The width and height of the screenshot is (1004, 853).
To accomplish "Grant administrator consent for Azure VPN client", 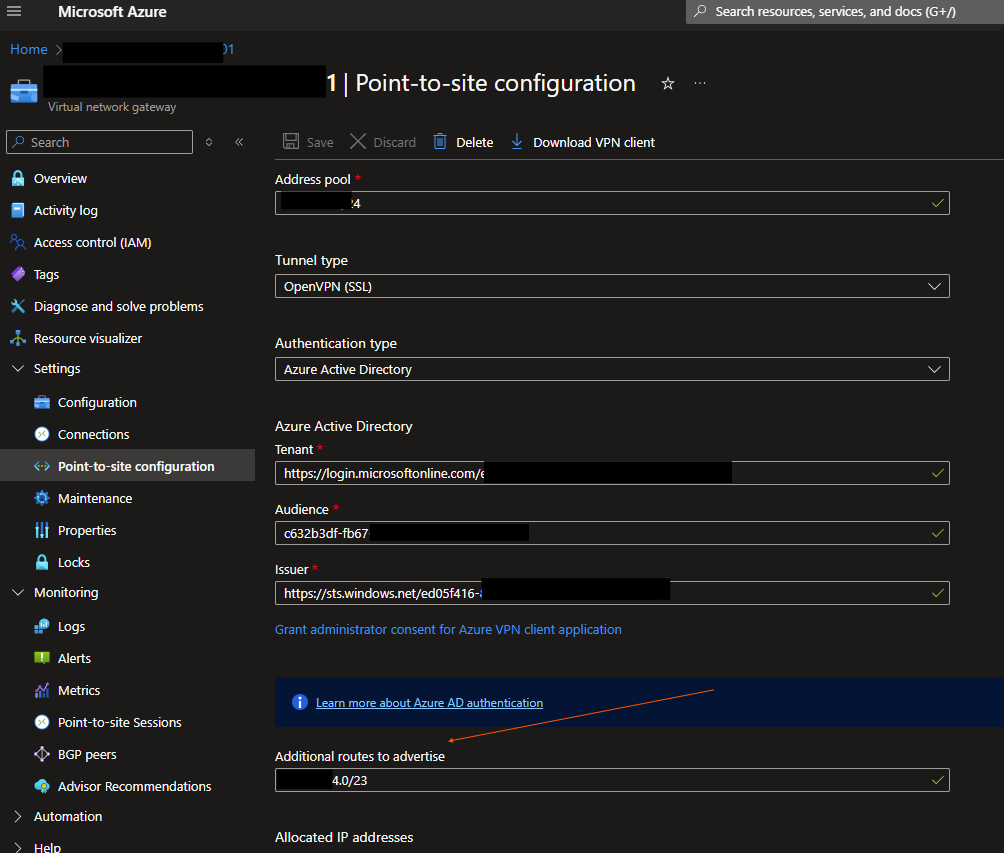I will [x=448, y=630].
